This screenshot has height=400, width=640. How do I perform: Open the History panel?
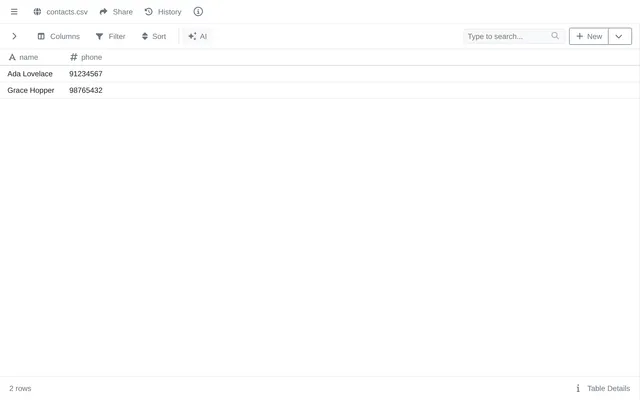click(163, 12)
